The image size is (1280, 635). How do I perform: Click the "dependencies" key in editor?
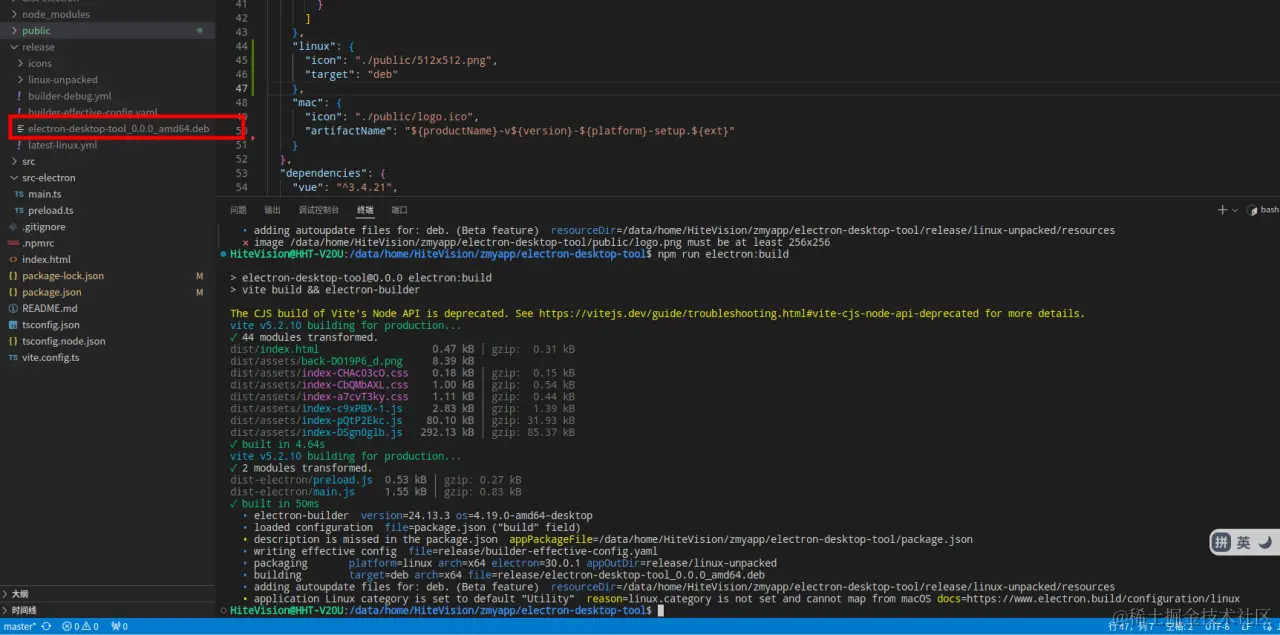325,173
